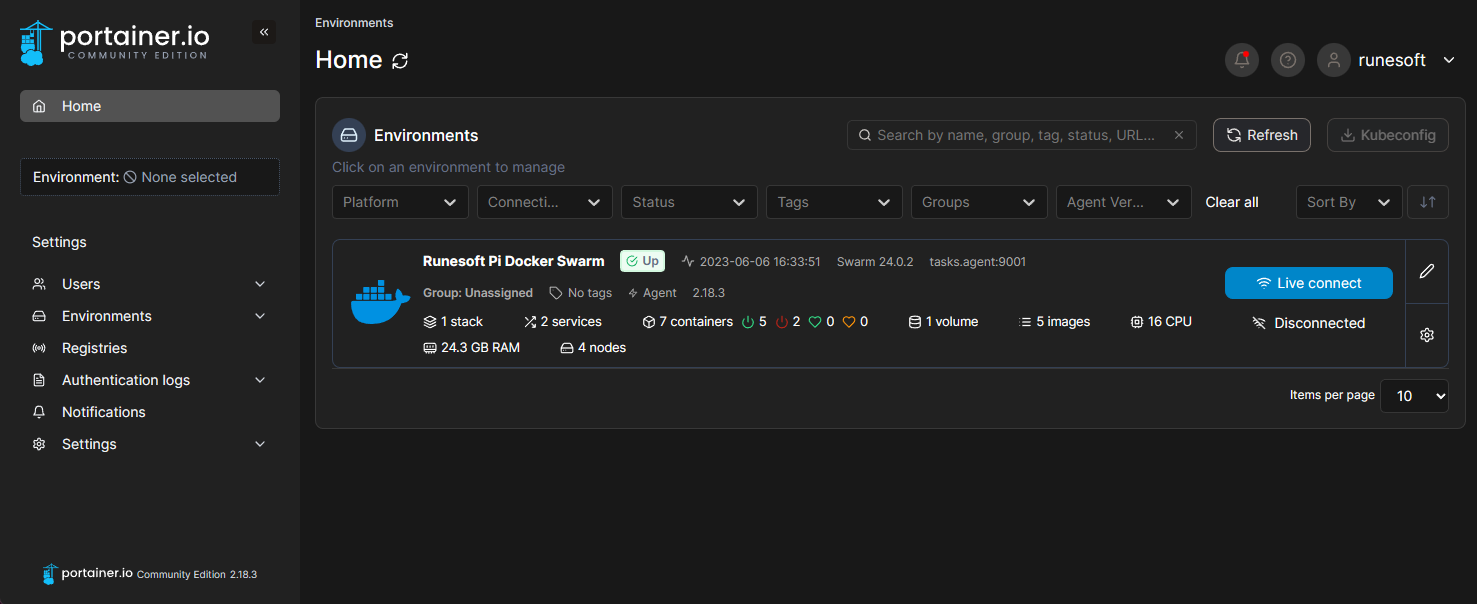Screen dimensions: 1477x604
Task: Open the Platform filter dropdown
Action: [400, 202]
